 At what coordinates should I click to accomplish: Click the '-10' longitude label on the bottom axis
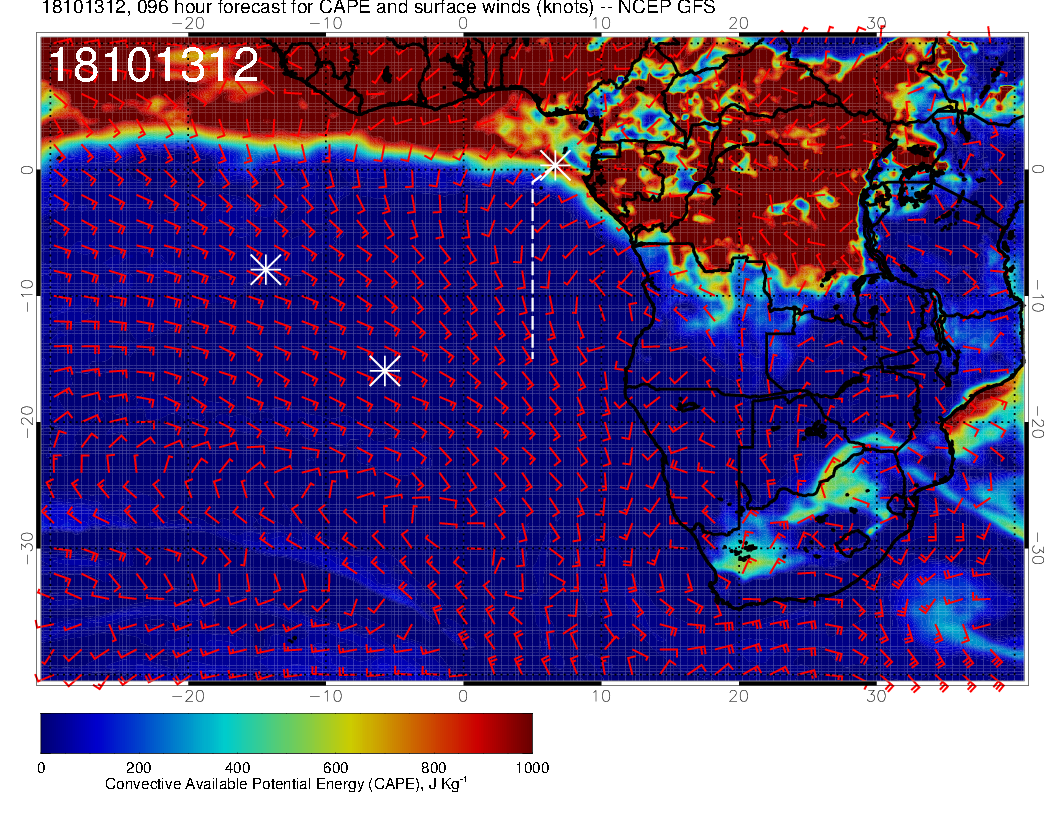click(326, 696)
